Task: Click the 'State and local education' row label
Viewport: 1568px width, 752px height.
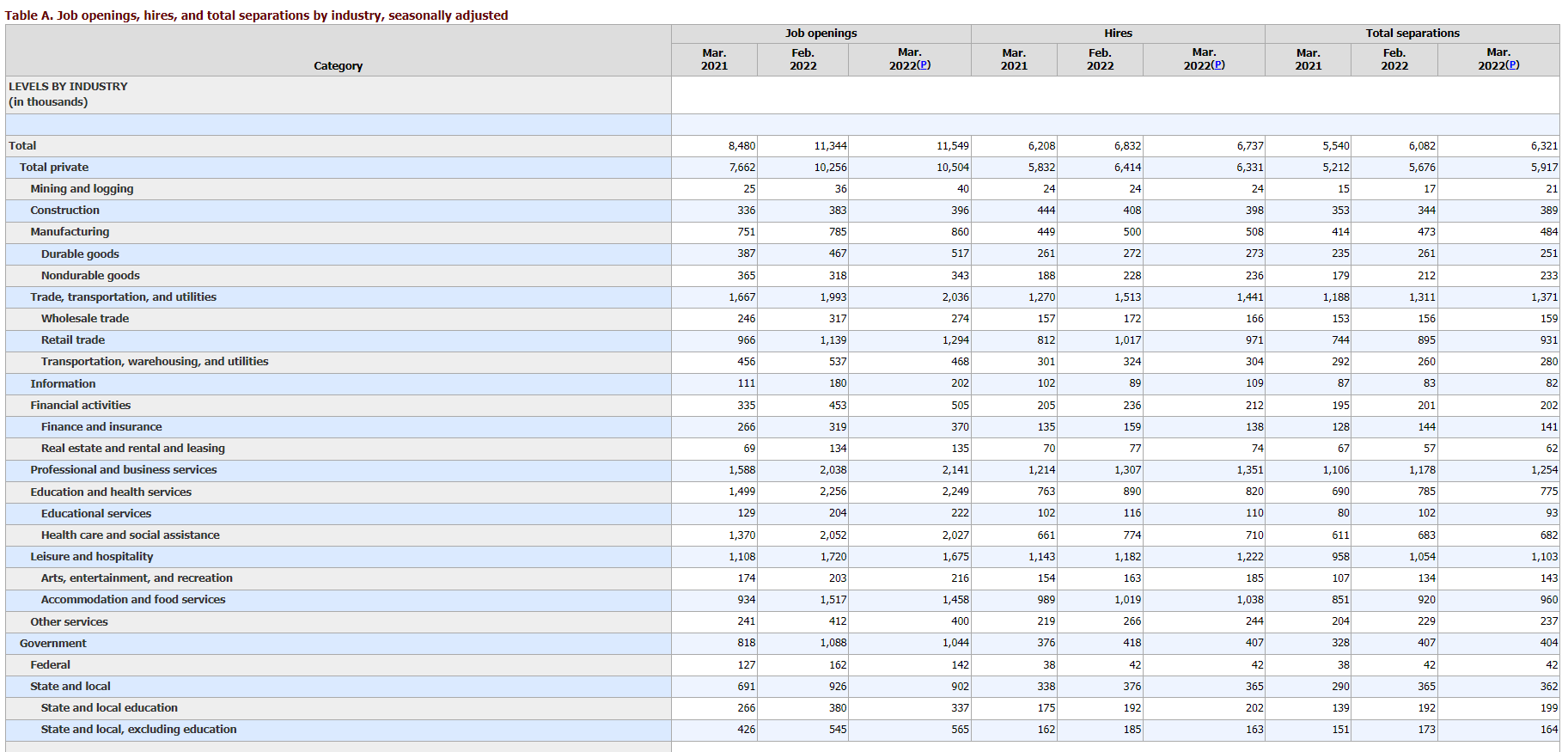Action: [x=109, y=708]
